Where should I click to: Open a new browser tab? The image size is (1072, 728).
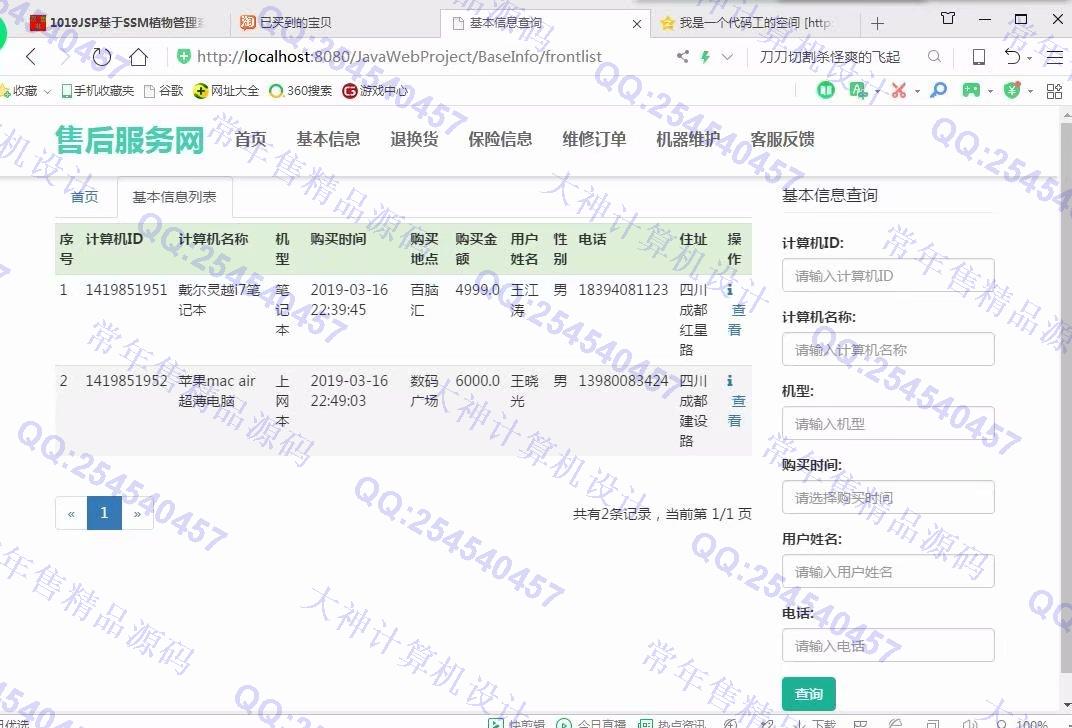878,23
